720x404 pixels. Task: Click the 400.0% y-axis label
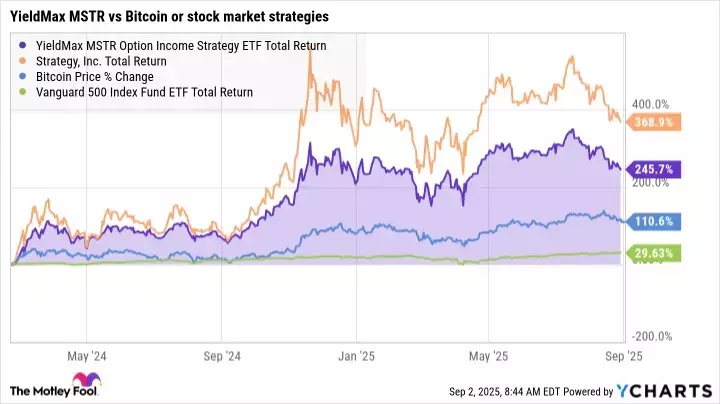[x=651, y=103]
